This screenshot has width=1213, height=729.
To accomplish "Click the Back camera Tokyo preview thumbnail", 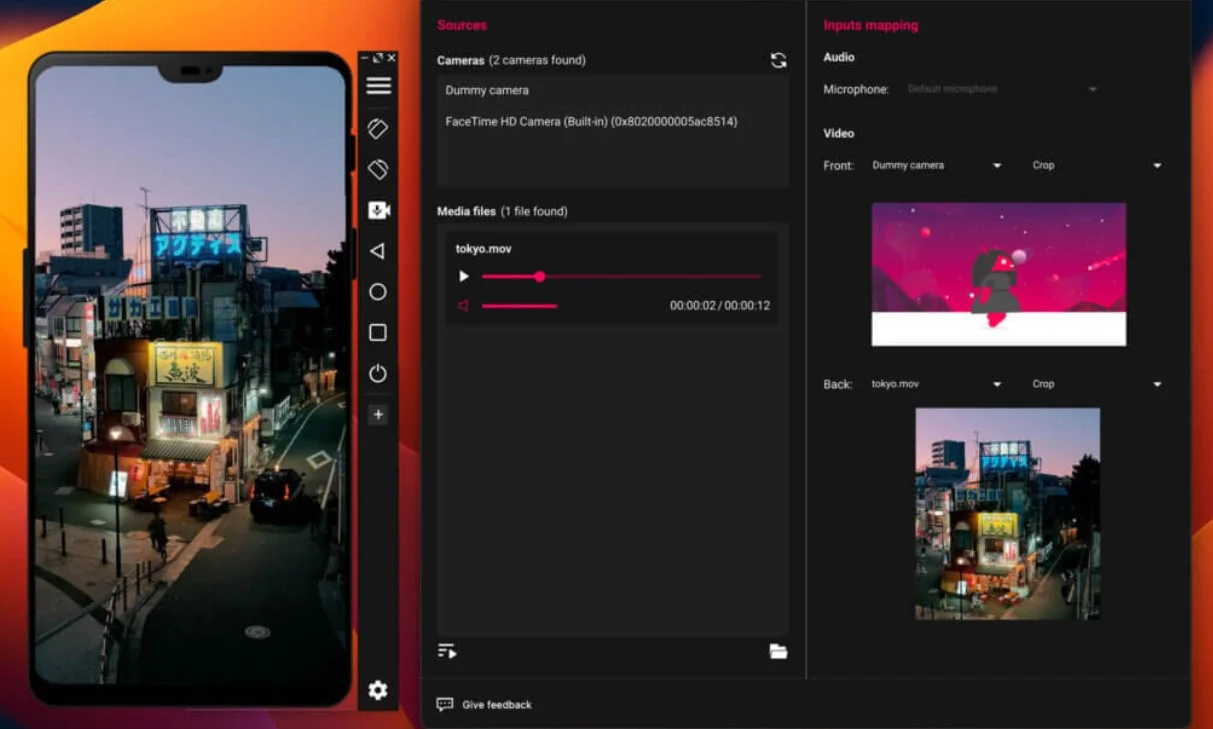I will click(x=1008, y=514).
